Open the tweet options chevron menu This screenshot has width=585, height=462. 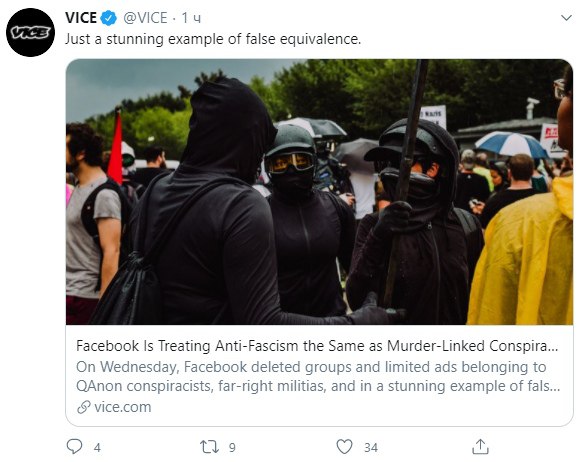point(566,18)
